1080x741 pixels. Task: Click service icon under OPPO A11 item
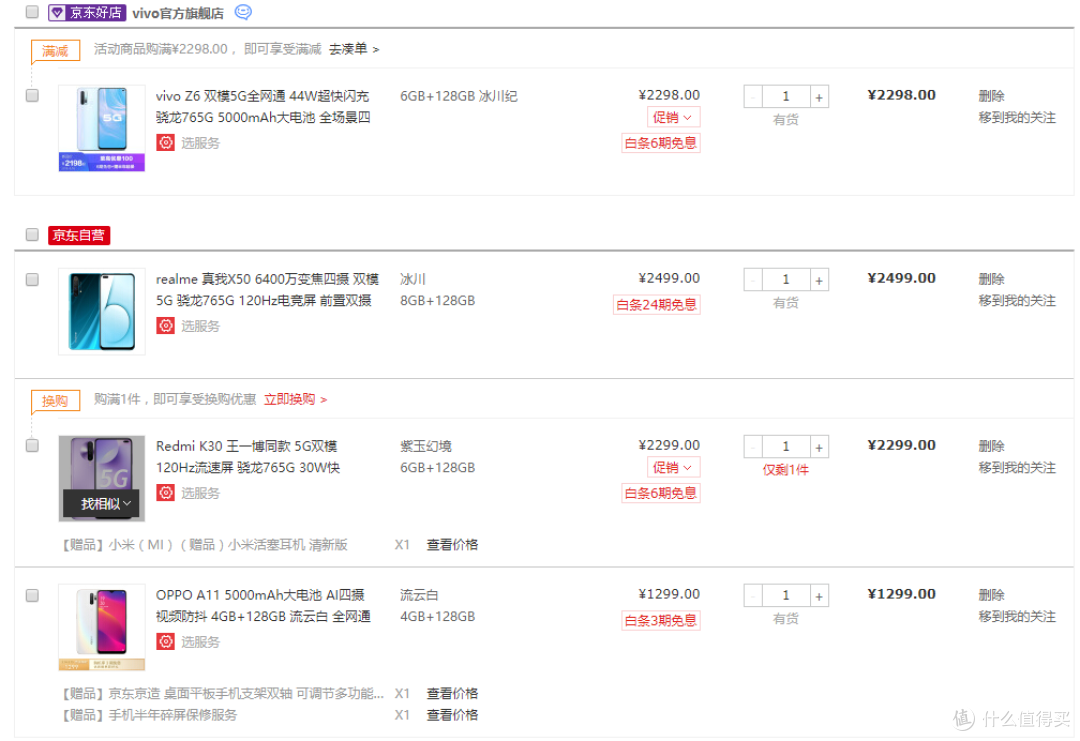[x=165, y=642]
